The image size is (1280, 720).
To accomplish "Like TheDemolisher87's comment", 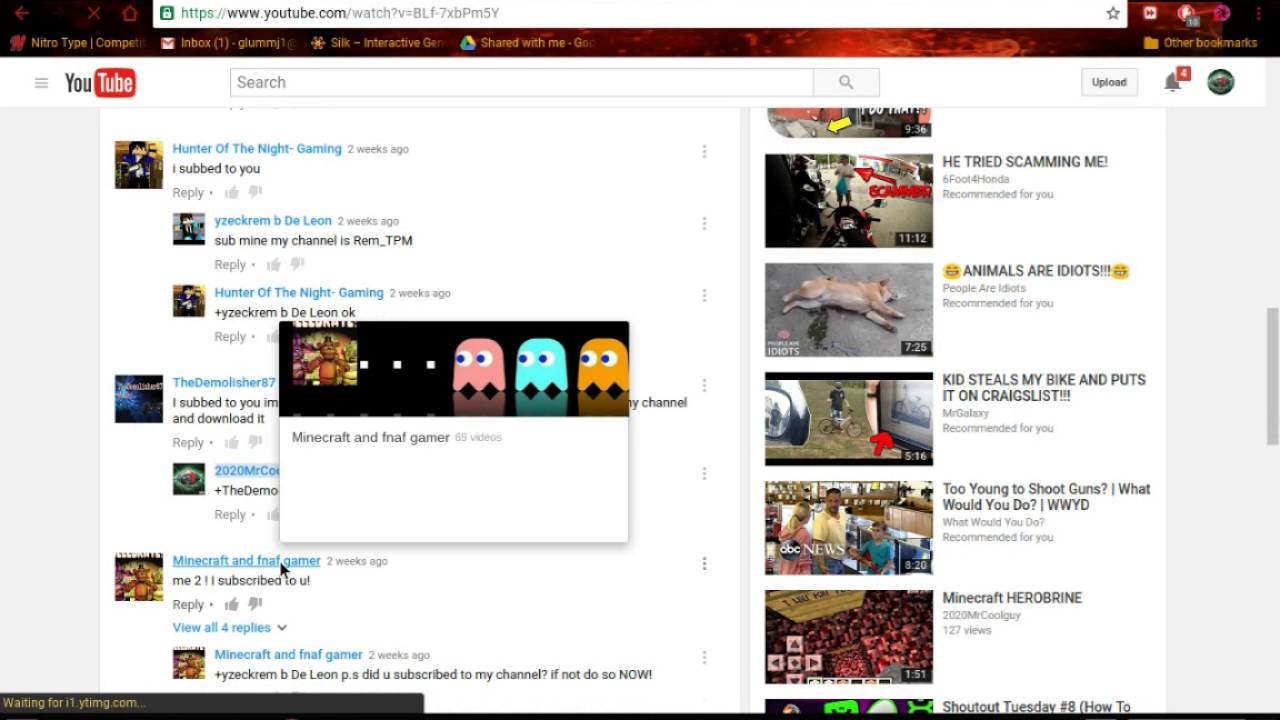I will coord(232,442).
